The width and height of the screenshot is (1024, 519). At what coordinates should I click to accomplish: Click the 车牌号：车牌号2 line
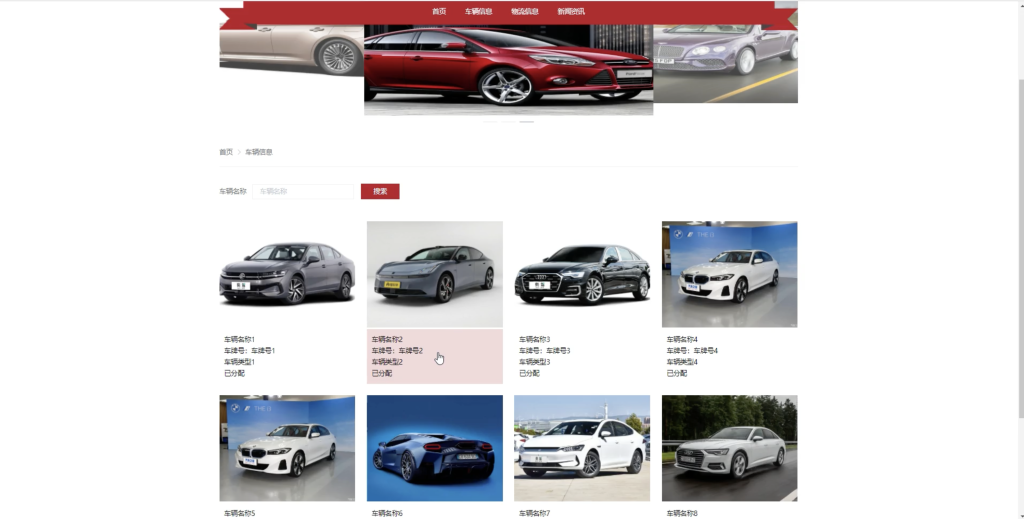coord(397,351)
